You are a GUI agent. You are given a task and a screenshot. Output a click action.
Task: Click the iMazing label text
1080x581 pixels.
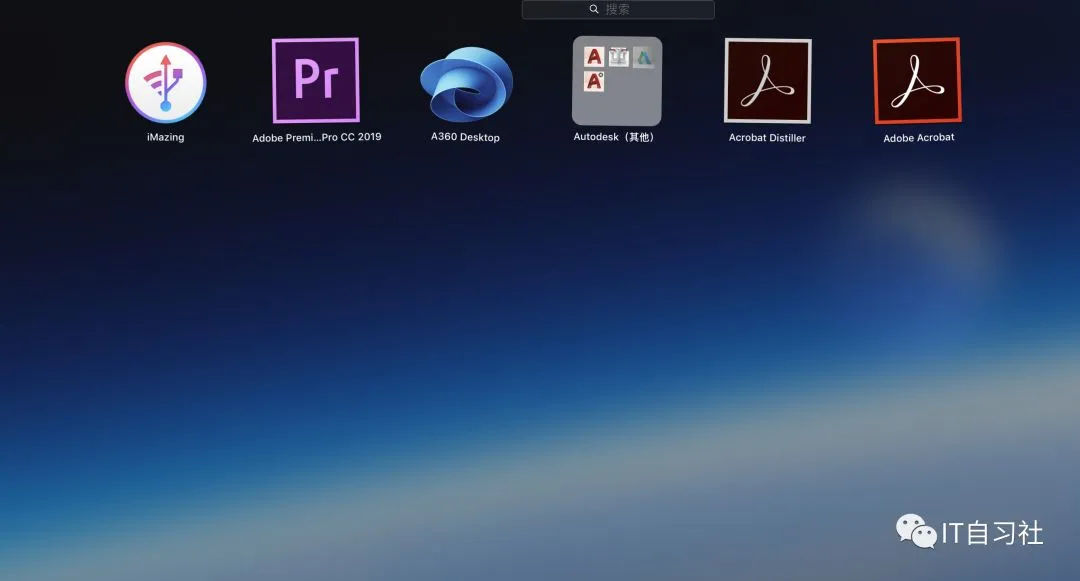pos(165,137)
